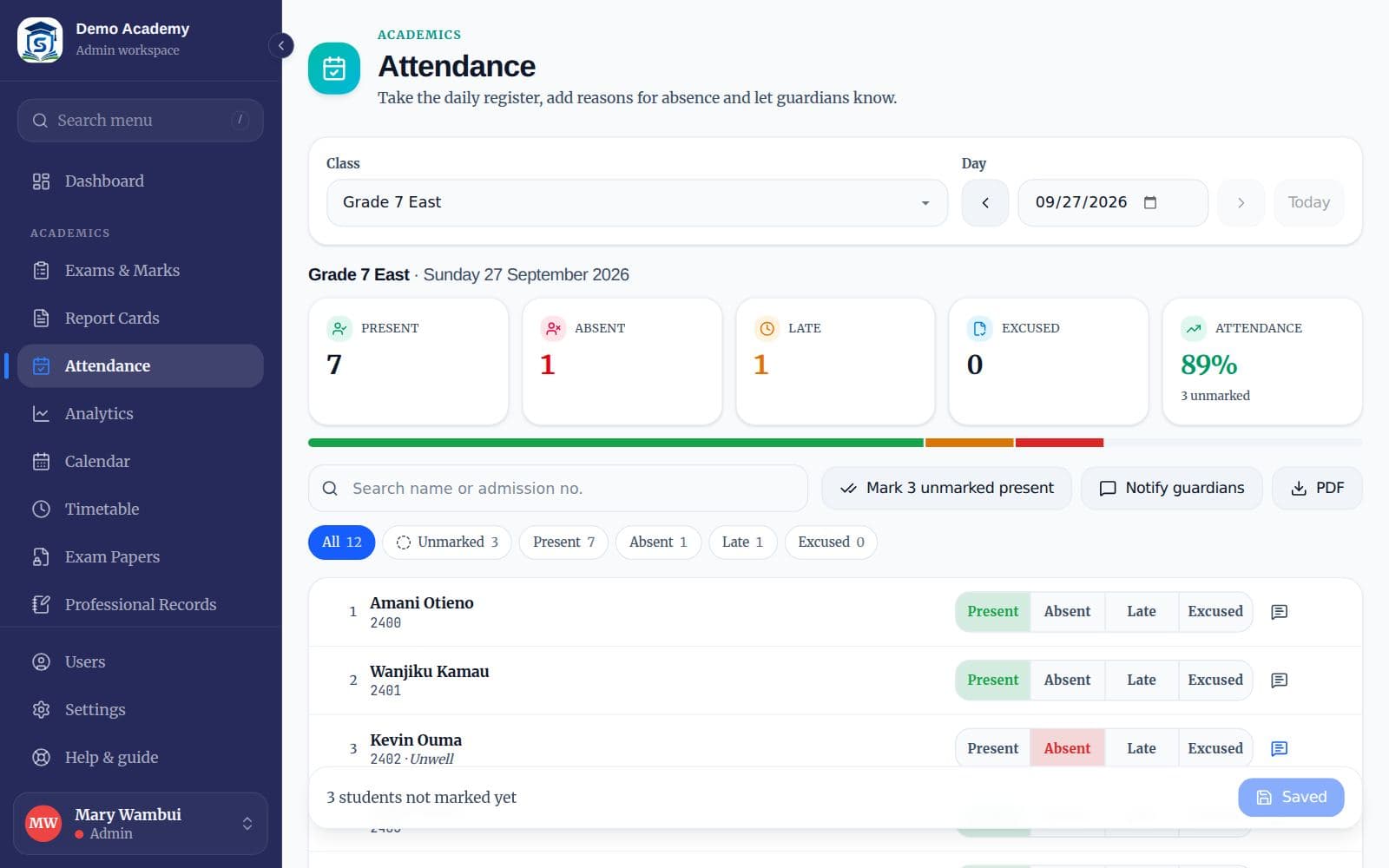Filter by the Unmarked 3 tab
This screenshot has height=868, width=1389.
(447, 542)
